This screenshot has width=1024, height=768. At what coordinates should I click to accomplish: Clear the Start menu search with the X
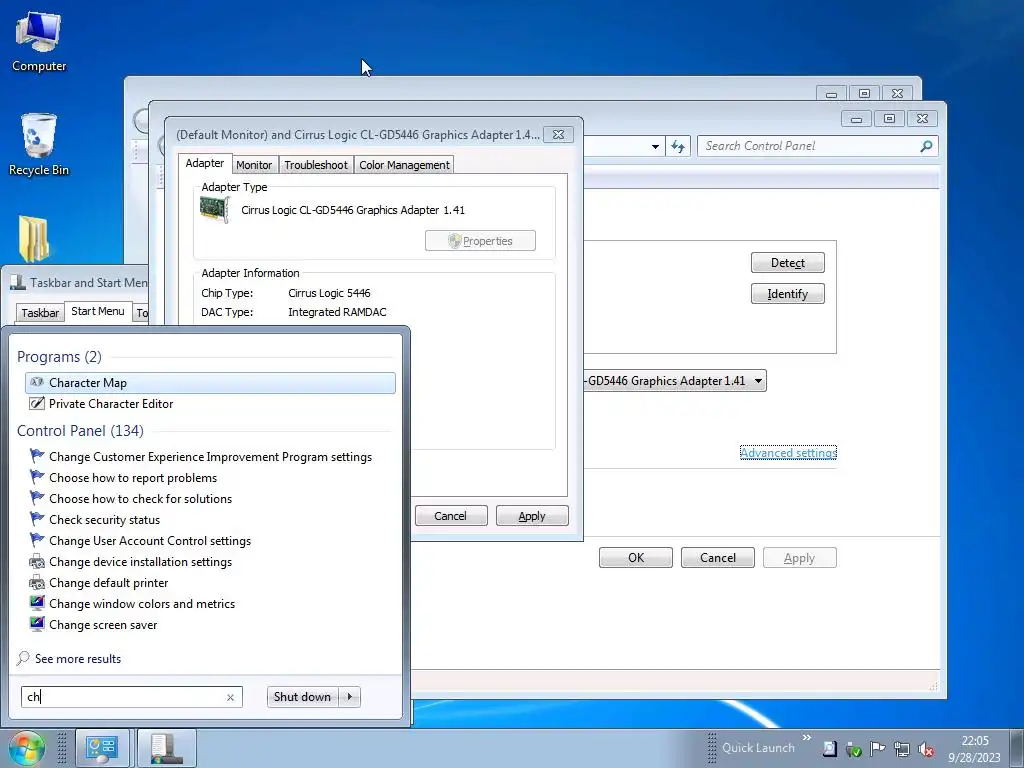[230, 697]
